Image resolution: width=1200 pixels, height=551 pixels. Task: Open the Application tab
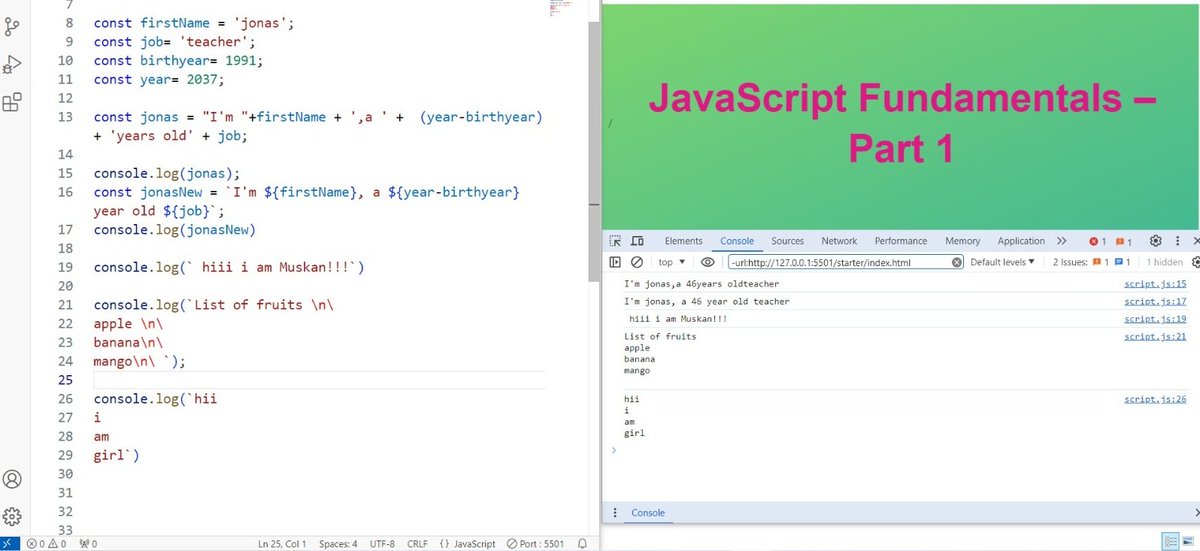coord(1021,241)
